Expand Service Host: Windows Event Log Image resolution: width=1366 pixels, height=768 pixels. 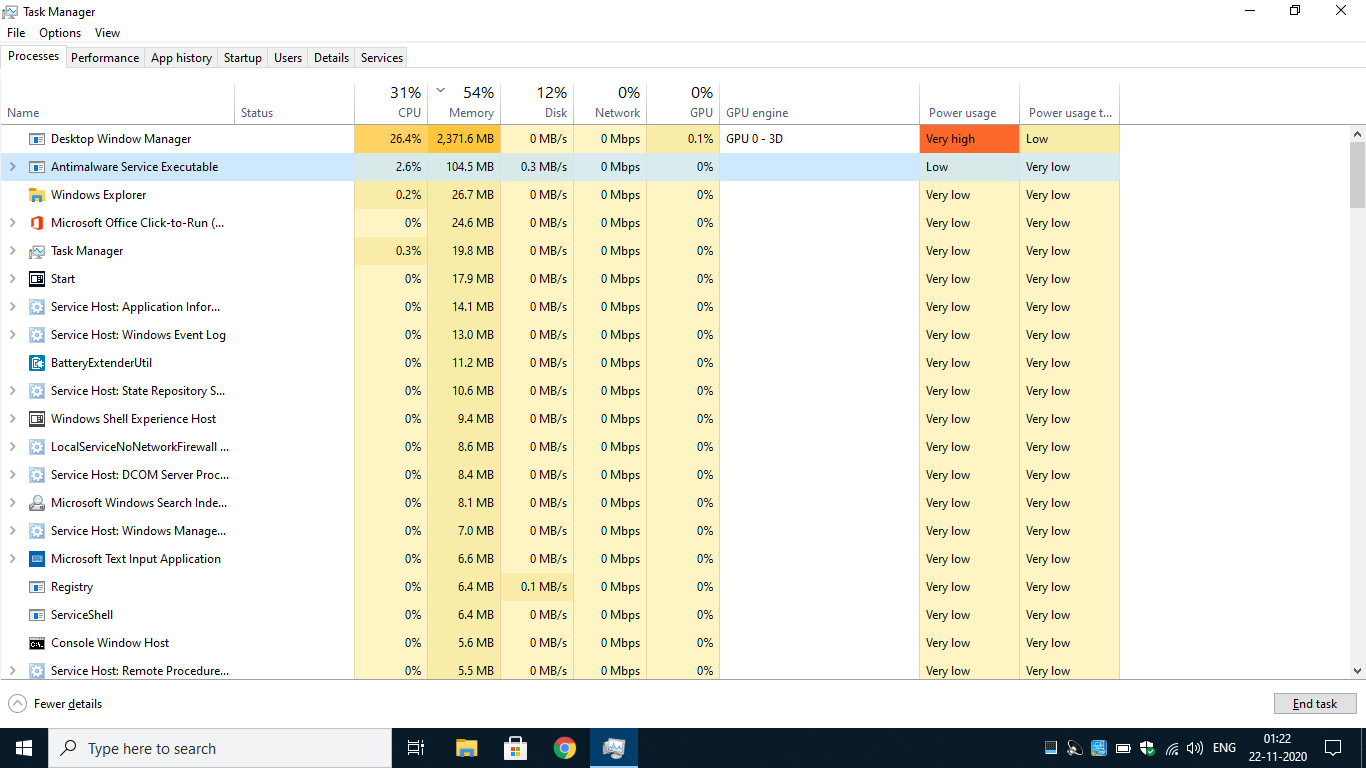pyautogui.click(x=12, y=335)
